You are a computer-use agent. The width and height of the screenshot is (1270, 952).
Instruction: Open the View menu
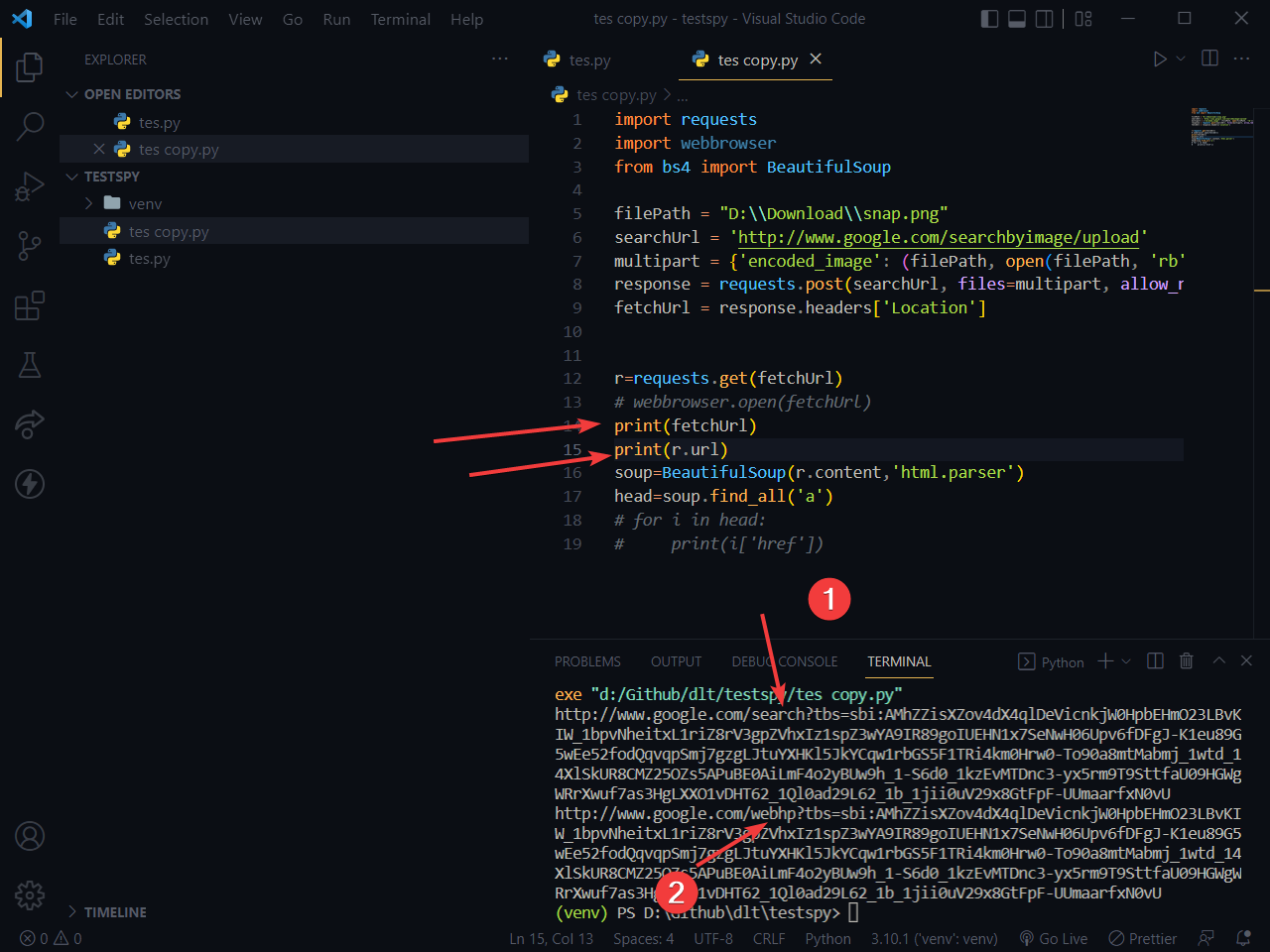(x=246, y=19)
